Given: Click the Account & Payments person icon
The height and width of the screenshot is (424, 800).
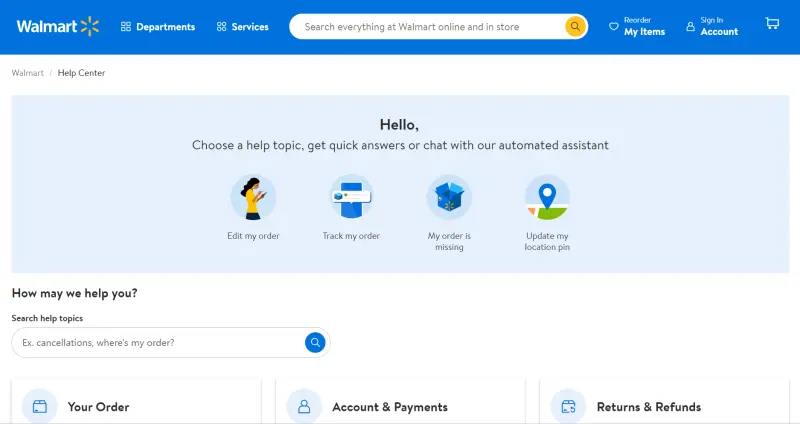Looking at the screenshot, I should pyautogui.click(x=304, y=407).
